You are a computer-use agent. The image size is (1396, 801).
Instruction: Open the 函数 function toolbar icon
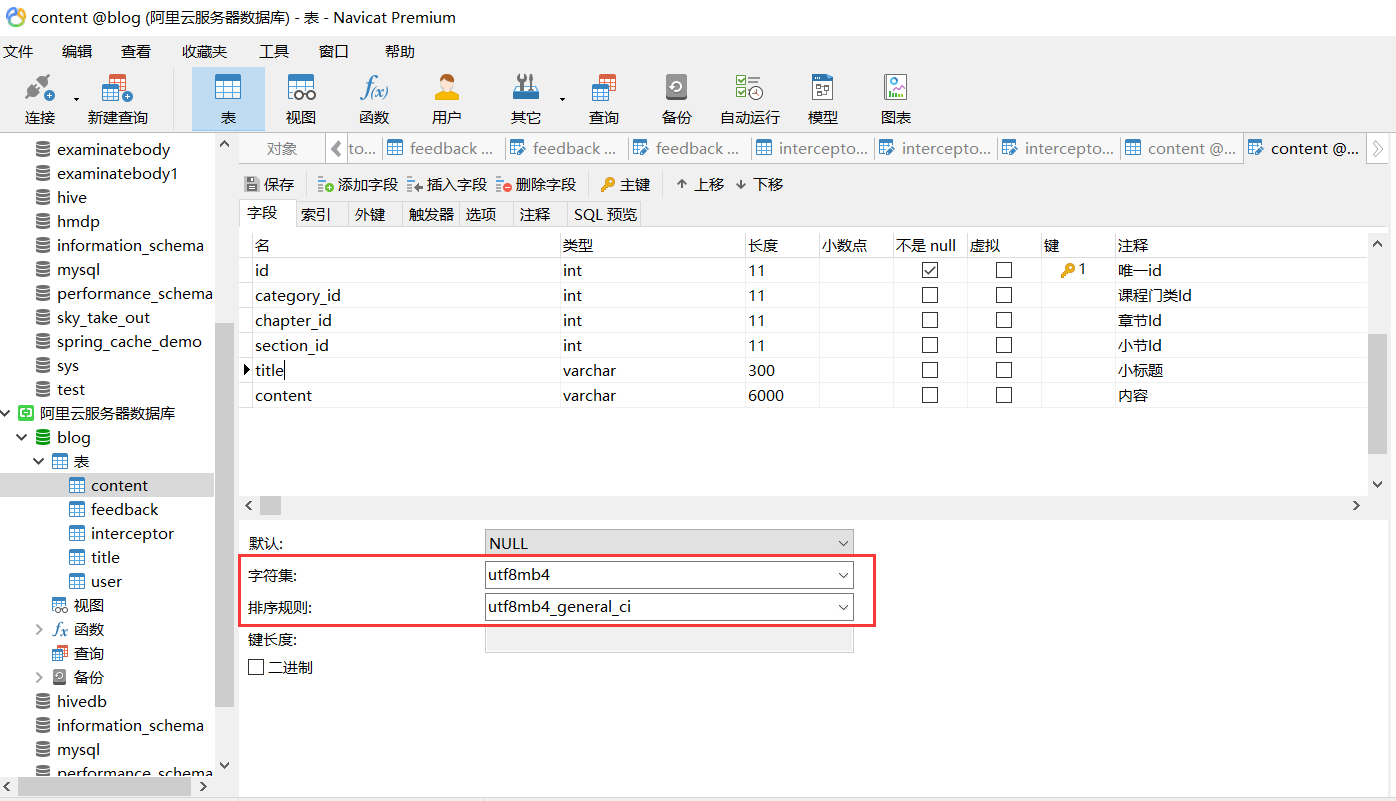click(374, 98)
